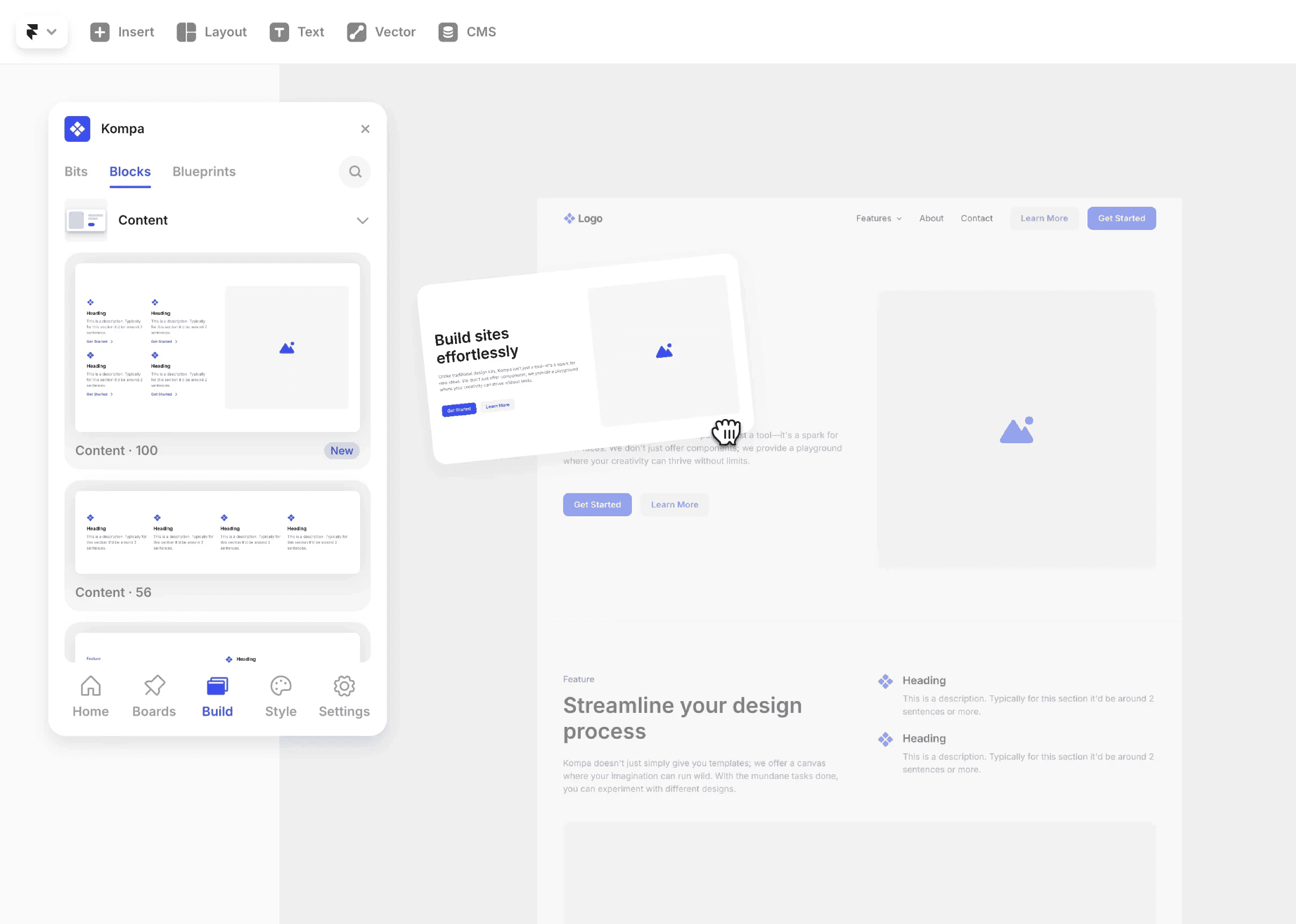Screen dimensions: 1296x924
Task: Select the Vector tool
Action: click(x=380, y=32)
